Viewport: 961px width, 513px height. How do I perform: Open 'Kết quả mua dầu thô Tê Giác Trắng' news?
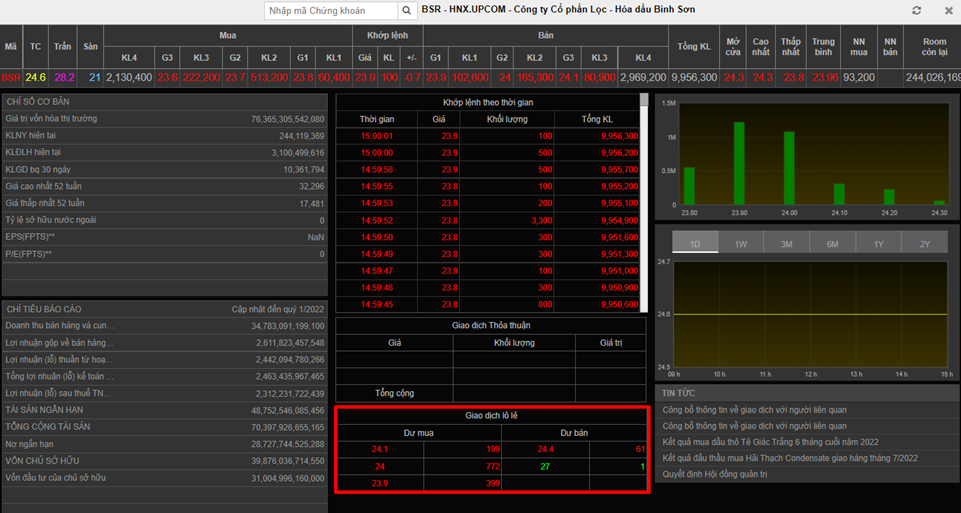[x=771, y=442]
